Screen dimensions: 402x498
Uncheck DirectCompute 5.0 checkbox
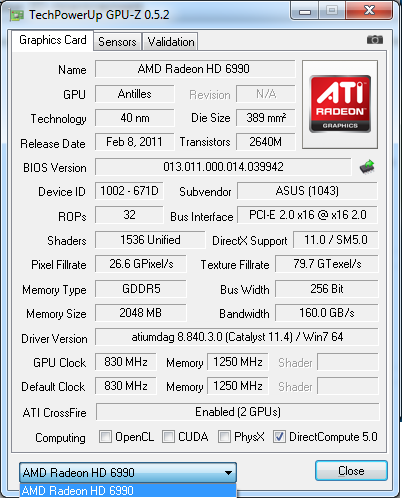coord(279,436)
